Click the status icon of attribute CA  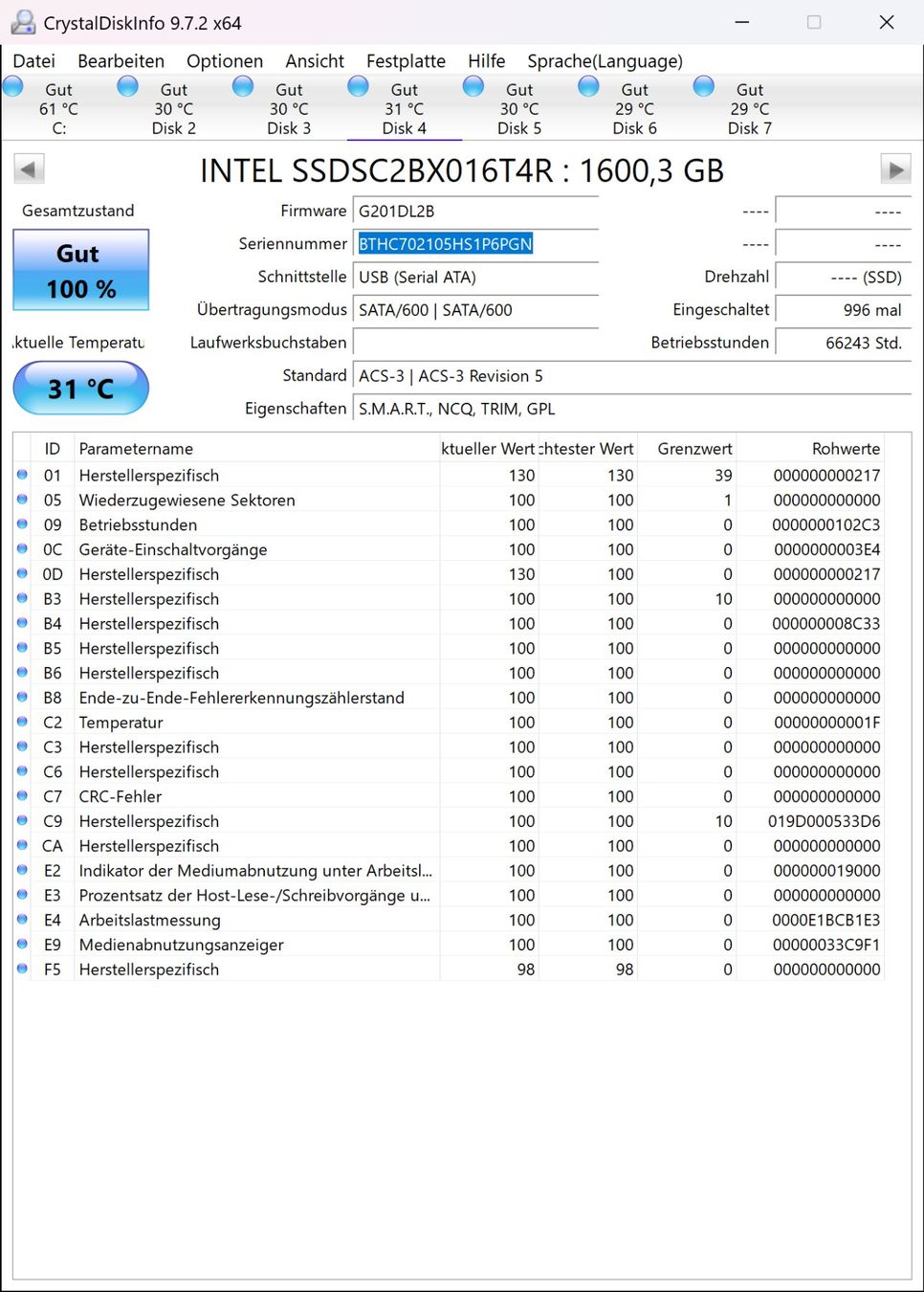pyautogui.click(x=22, y=846)
